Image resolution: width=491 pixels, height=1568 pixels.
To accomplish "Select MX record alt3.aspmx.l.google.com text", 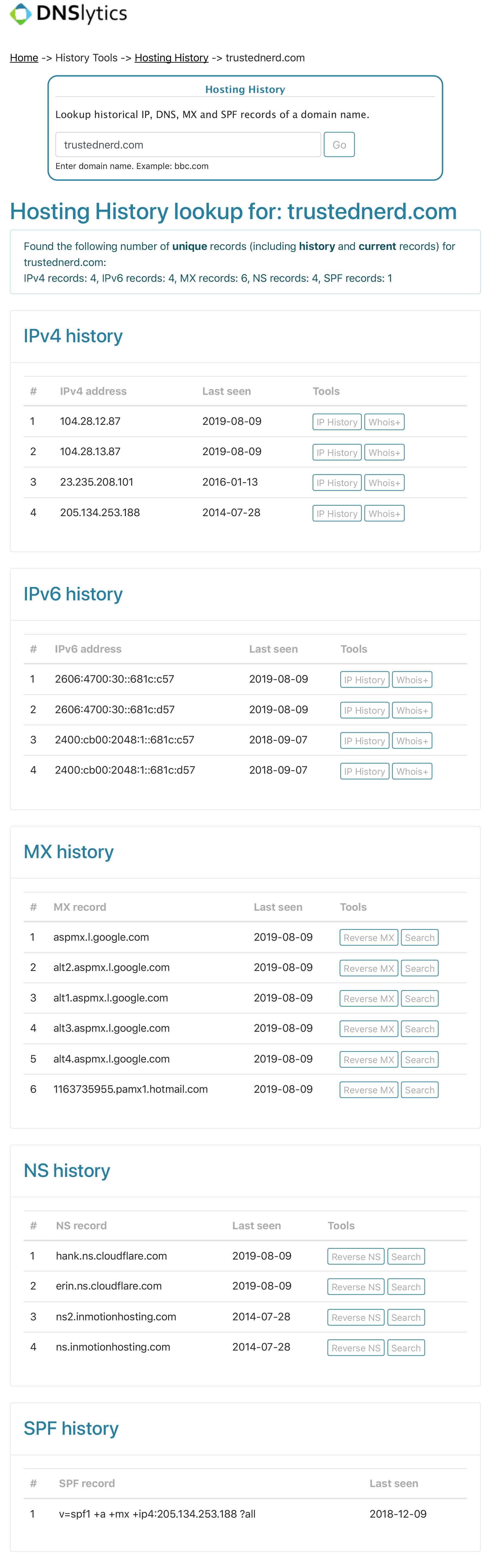I will click(111, 1029).
